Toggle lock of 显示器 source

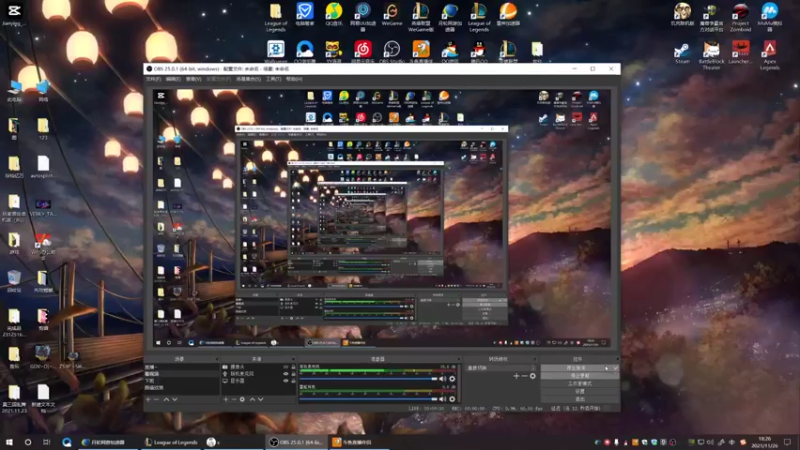click(x=293, y=381)
